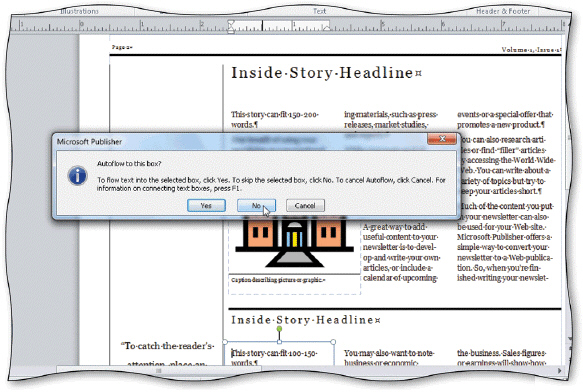Click the building clip art picture
Image resolution: width=583 pixels, height=392 pixels.
click(294, 242)
